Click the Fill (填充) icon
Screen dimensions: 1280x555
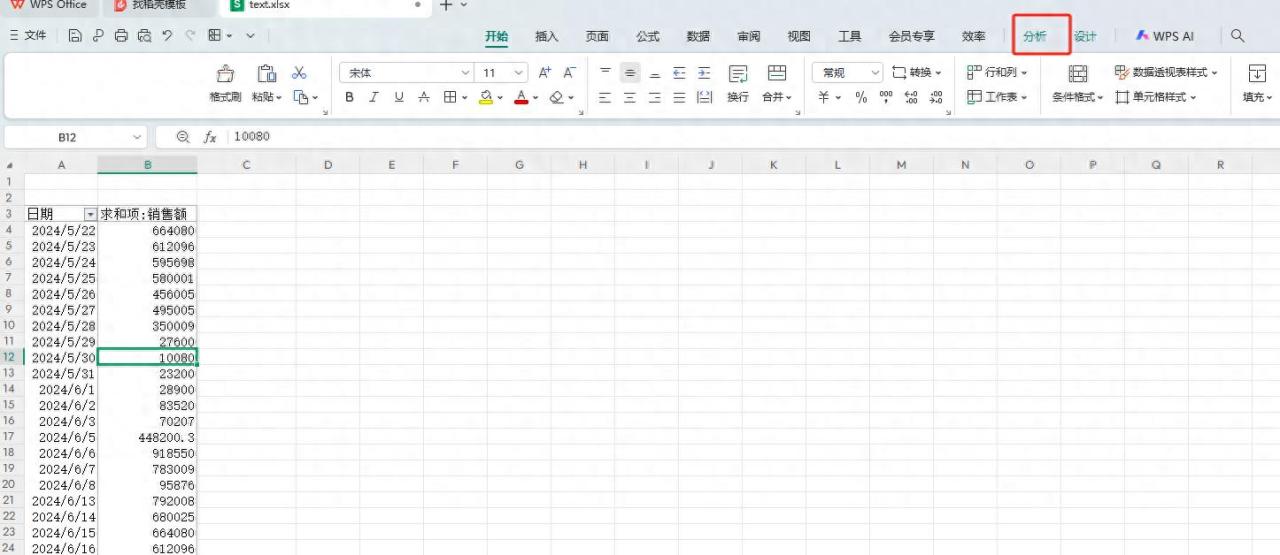click(1258, 74)
